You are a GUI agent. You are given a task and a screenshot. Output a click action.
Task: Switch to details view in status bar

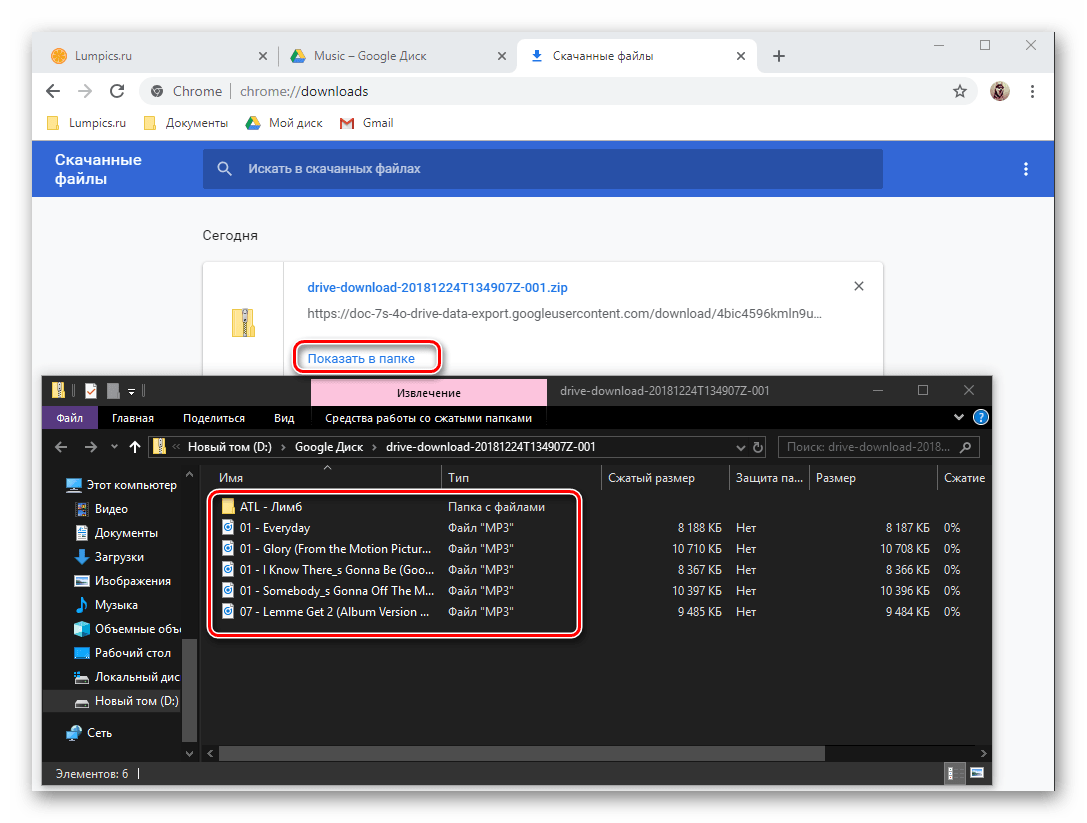(x=957, y=773)
